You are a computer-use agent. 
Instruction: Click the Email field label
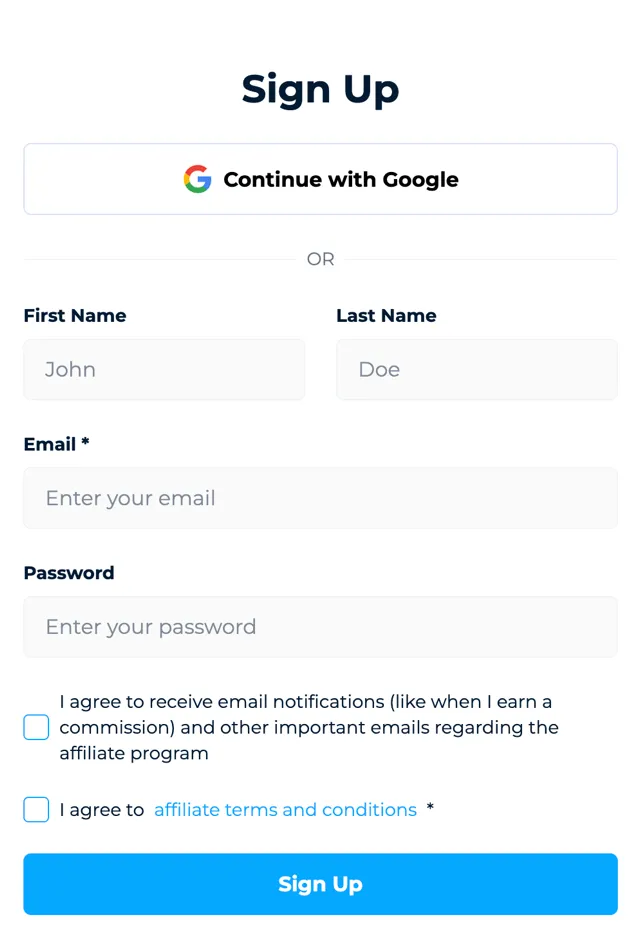click(x=50, y=444)
